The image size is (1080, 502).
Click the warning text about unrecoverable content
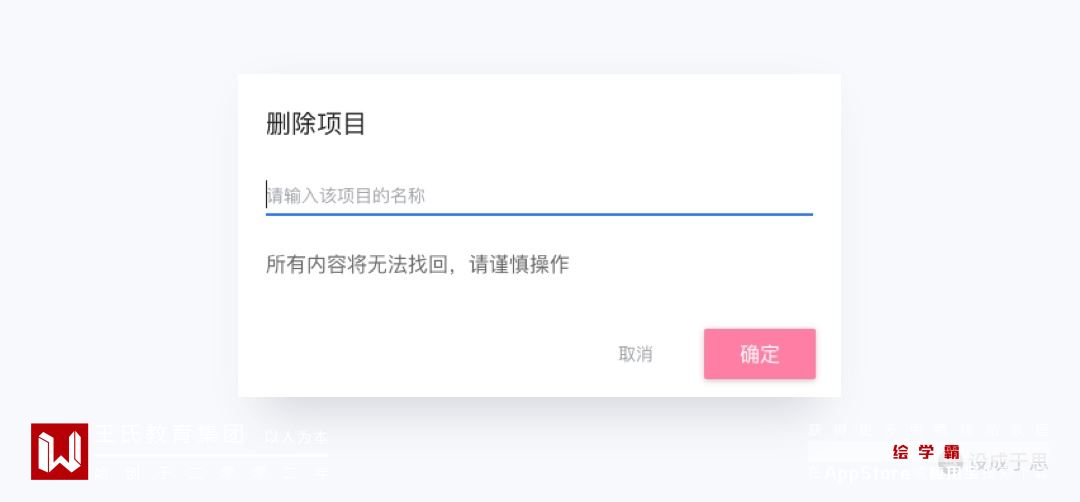click(417, 265)
